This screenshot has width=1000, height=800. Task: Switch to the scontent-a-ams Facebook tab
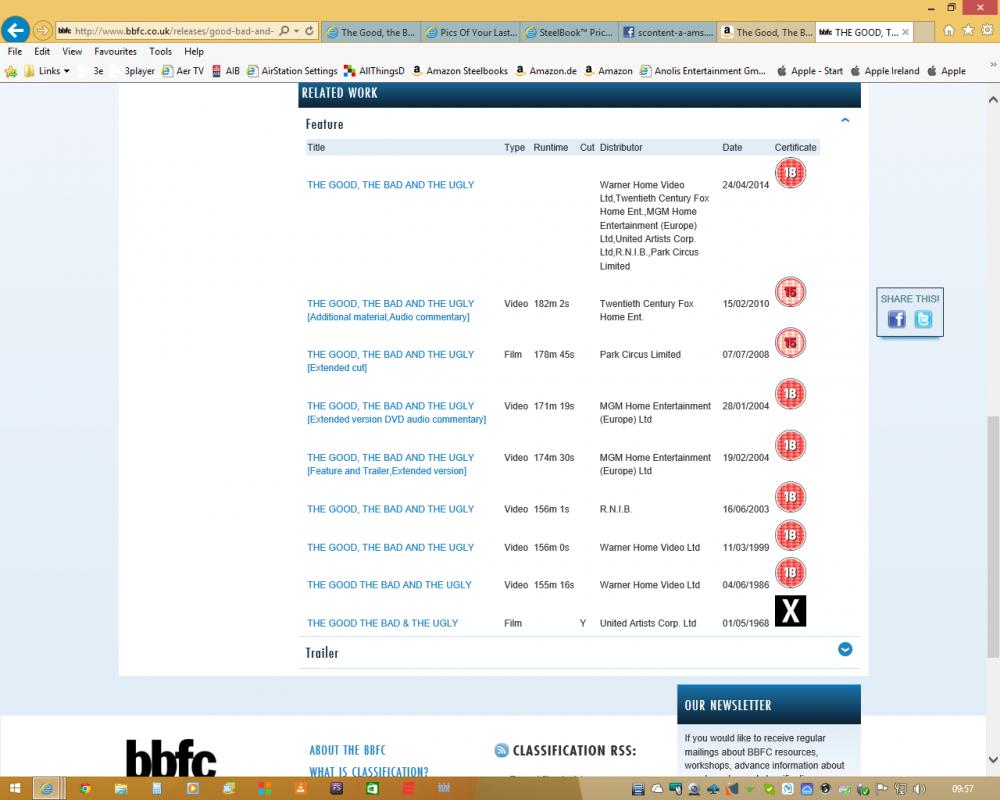pos(668,32)
